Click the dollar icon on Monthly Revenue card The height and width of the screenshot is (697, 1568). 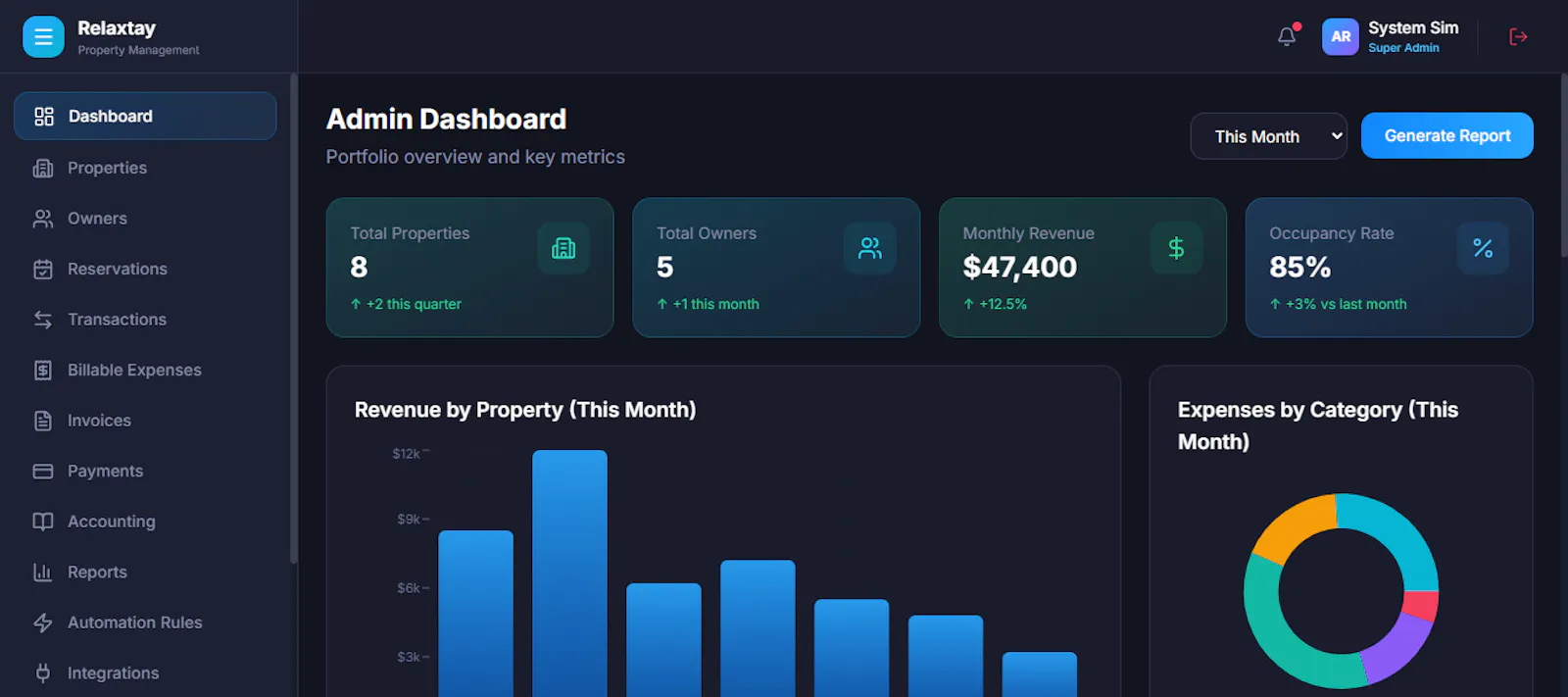(x=1176, y=248)
